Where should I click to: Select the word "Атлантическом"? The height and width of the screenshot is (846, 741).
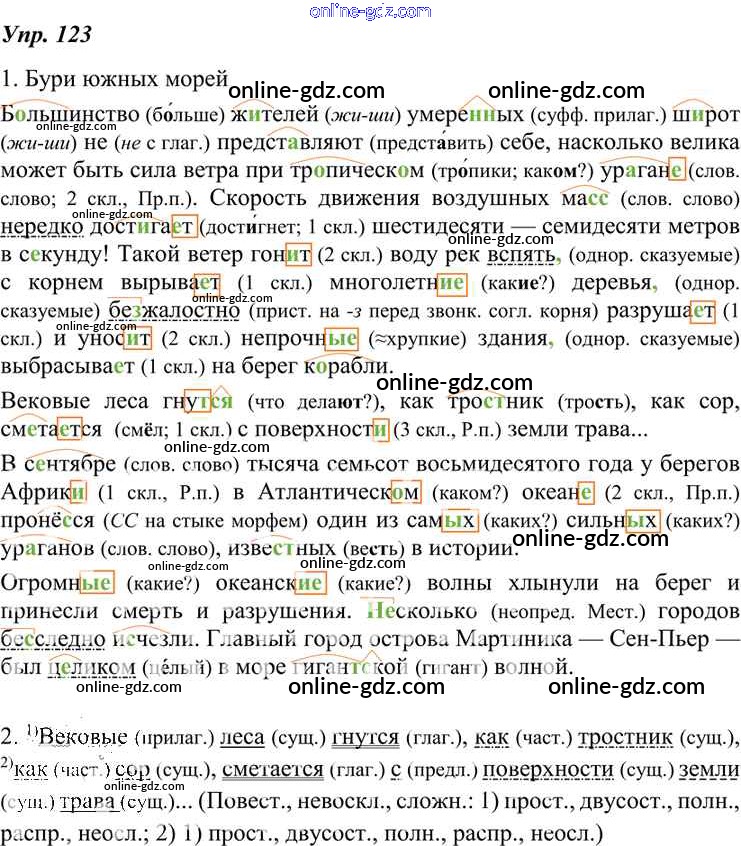[339, 493]
